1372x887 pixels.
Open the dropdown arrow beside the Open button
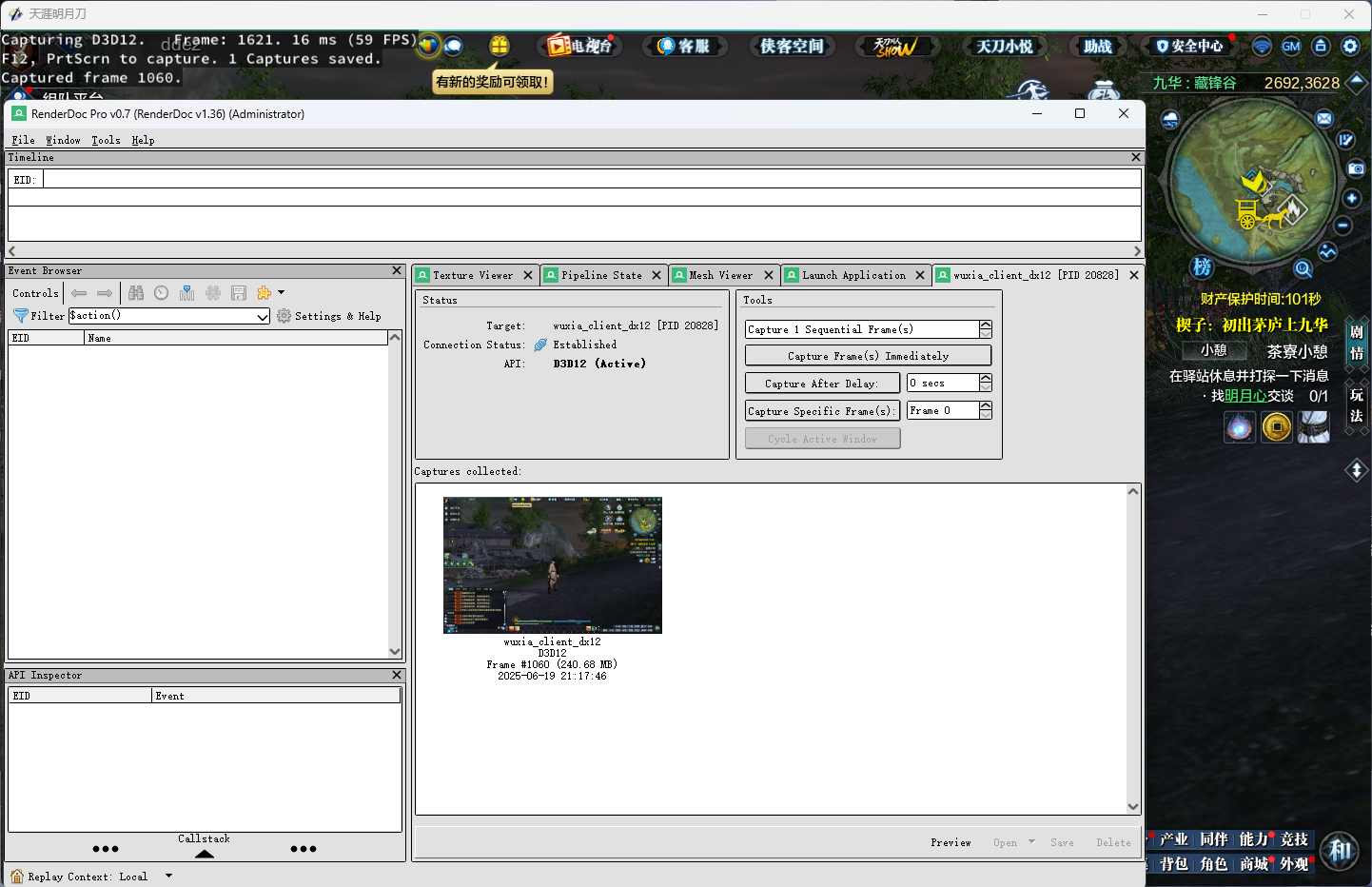coord(1031,841)
